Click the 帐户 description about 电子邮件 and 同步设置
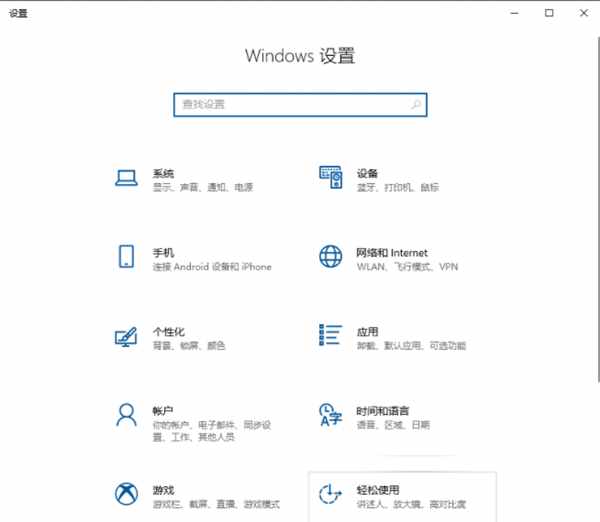 (x=212, y=431)
